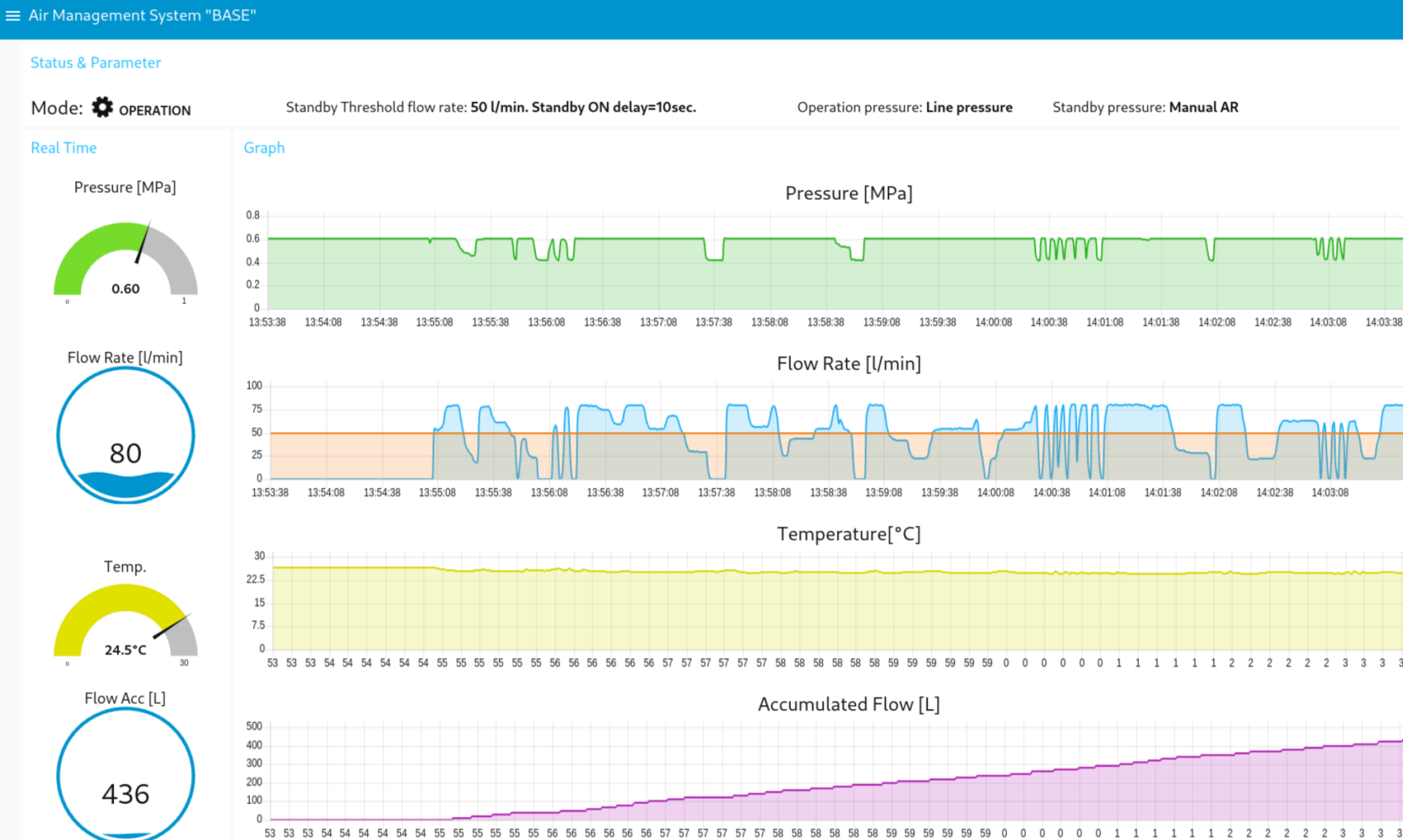Click the 'Line pressure' operation pressure value
1403x840 pixels.
pos(969,107)
